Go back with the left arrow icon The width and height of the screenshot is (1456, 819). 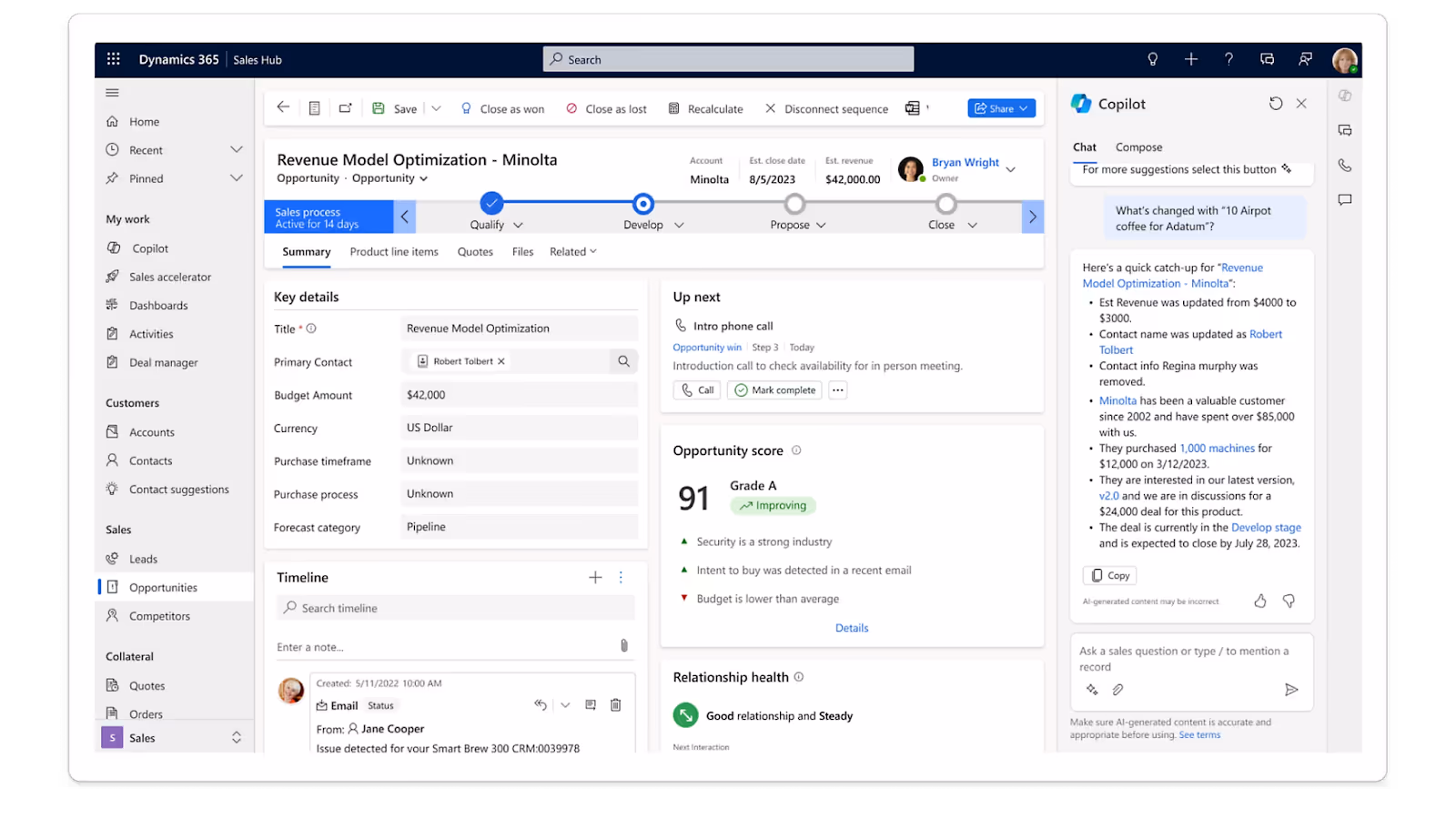[x=283, y=107]
